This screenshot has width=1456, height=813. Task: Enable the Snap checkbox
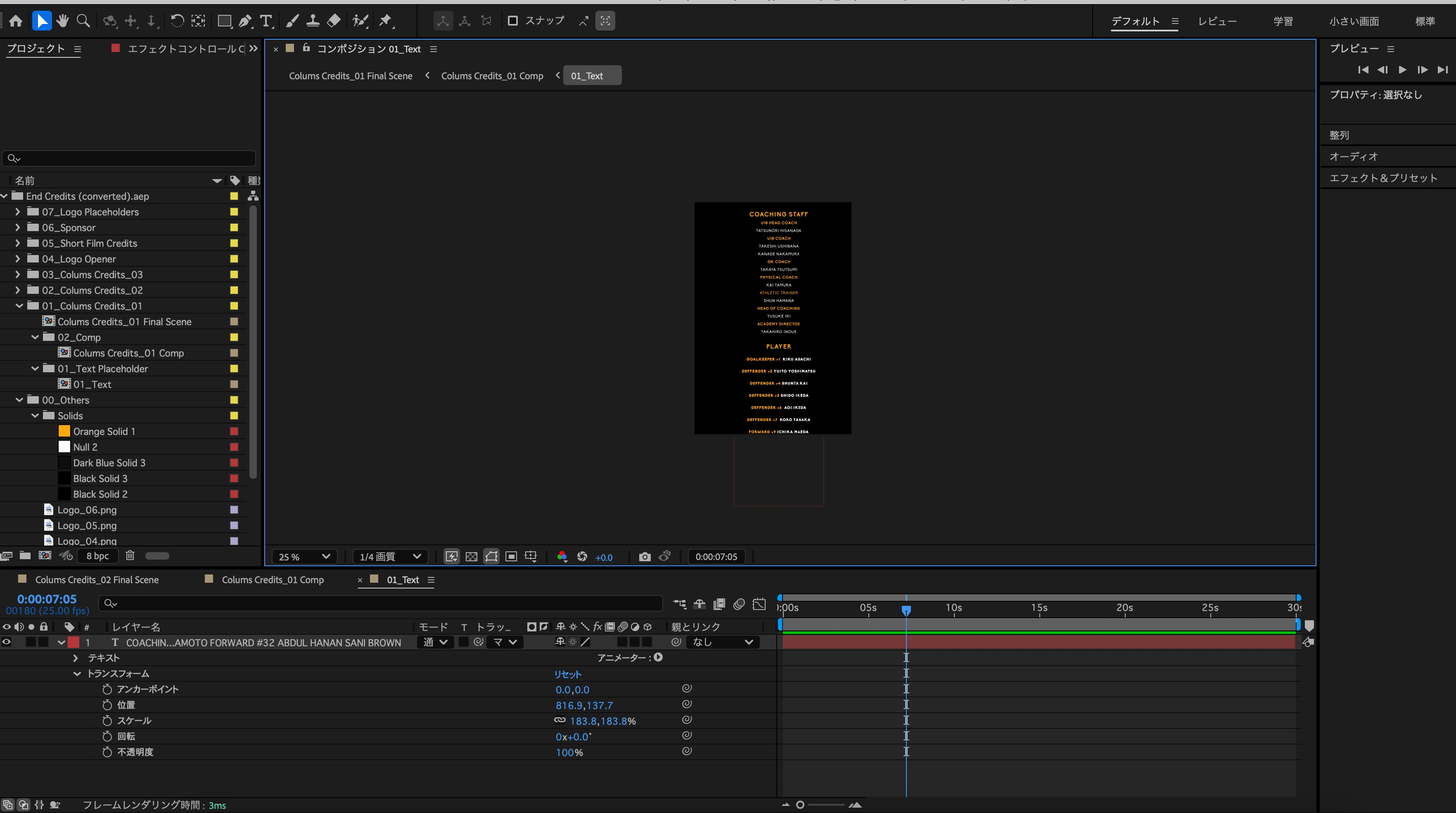(512, 21)
